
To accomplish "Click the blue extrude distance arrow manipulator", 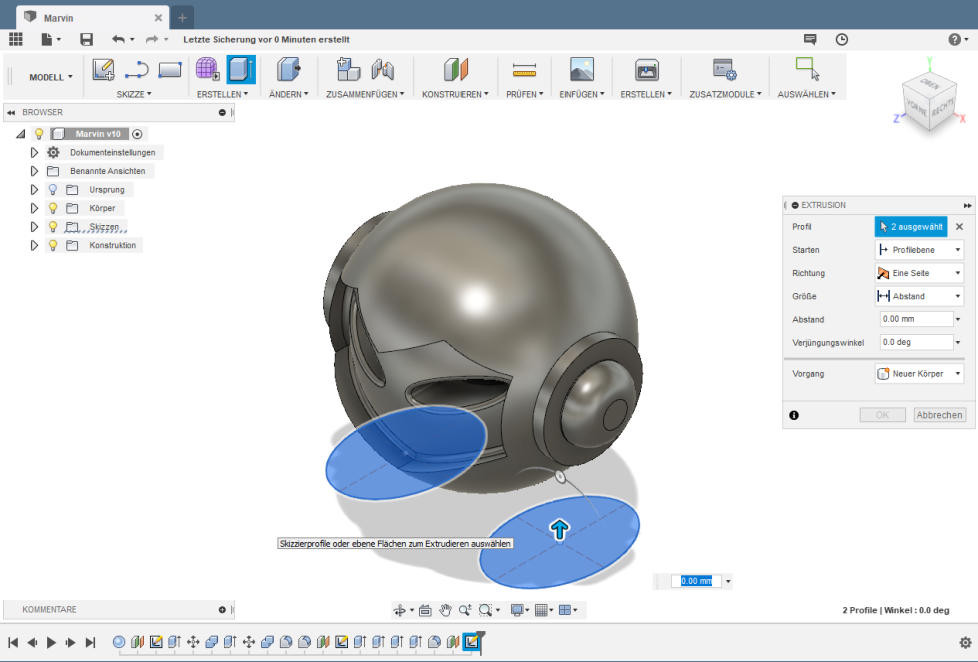I will point(559,530).
